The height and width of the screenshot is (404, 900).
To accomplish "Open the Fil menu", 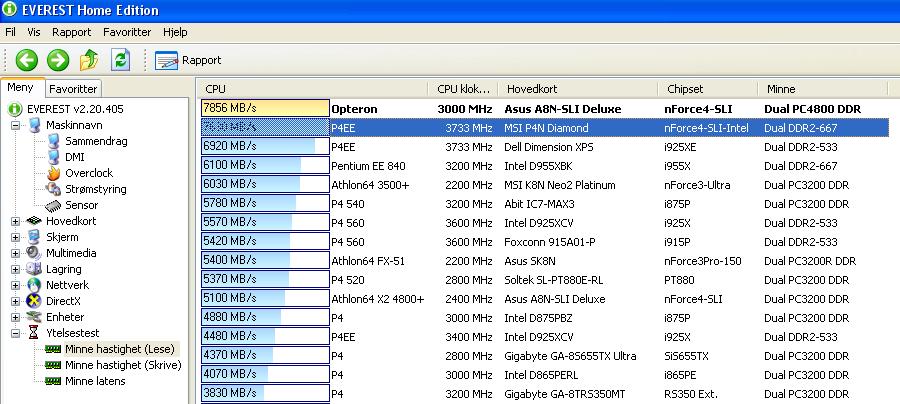I will pyautogui.click(x=10, y=32).
